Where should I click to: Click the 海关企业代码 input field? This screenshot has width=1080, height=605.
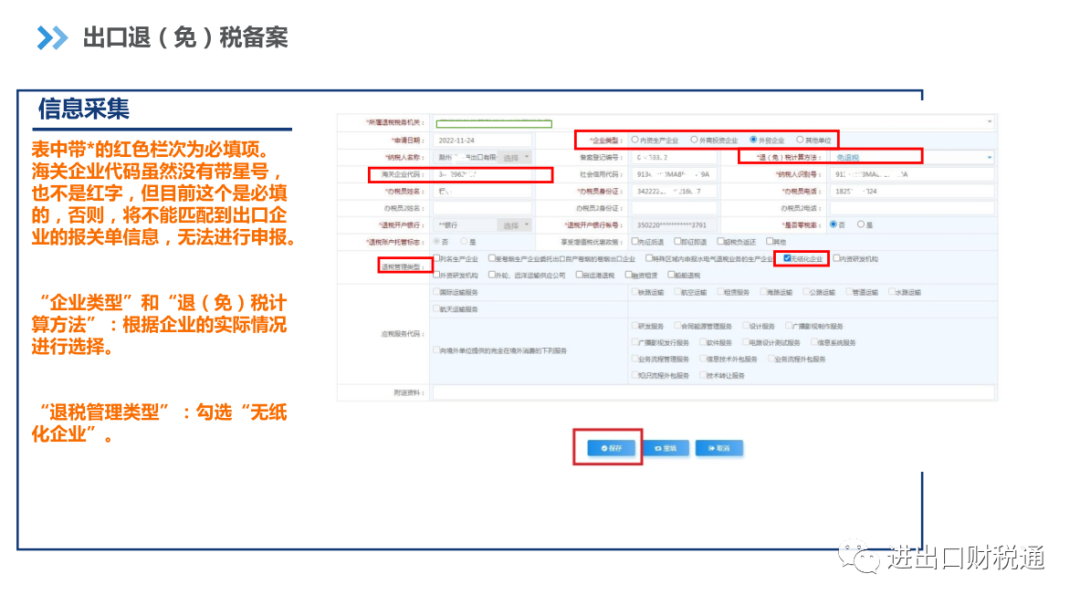482,174
